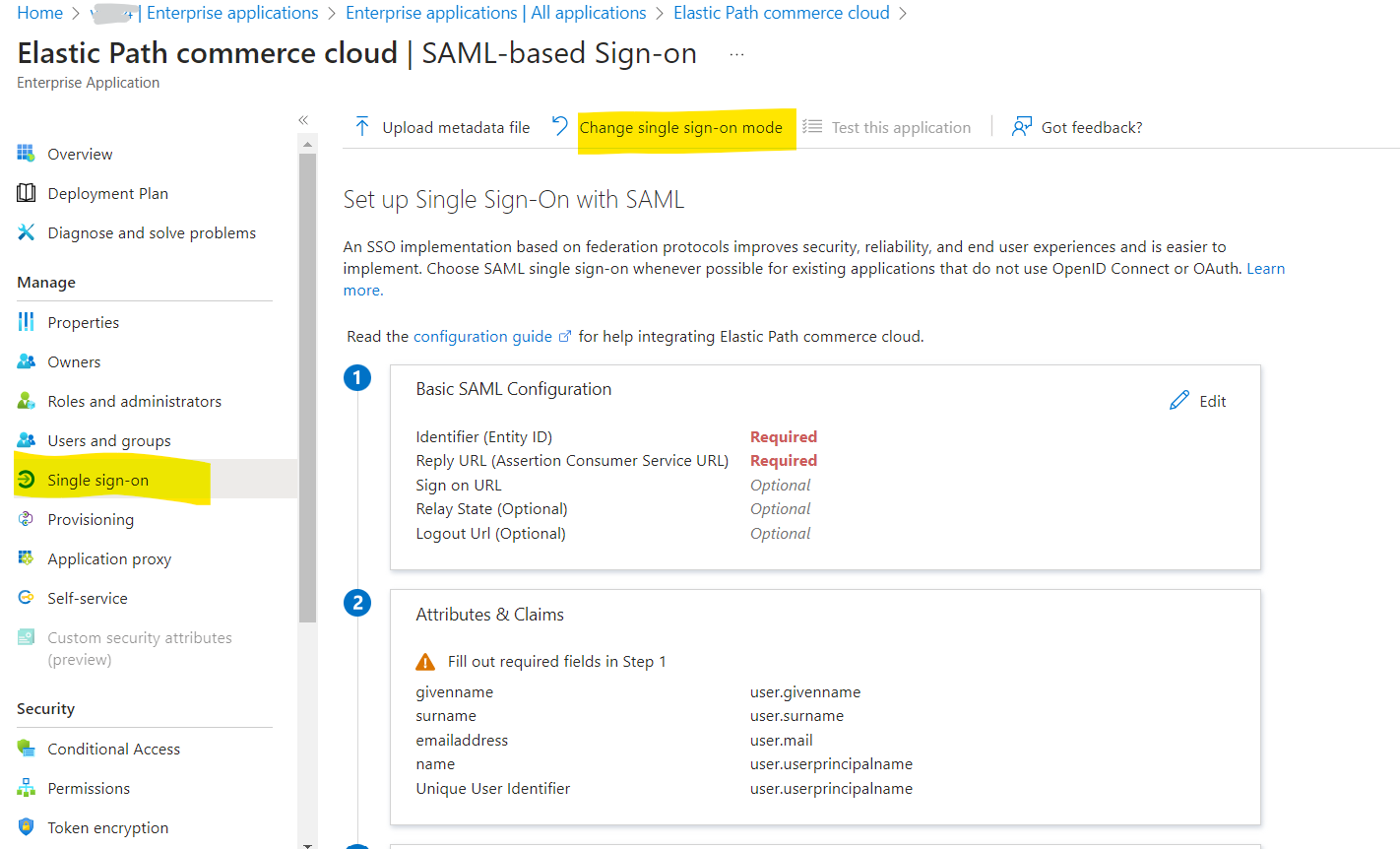Image resolution: width=1400 pixels, height=849 pixels.
Task: Open Conditional Access under Security
Action: coord(113,749)
